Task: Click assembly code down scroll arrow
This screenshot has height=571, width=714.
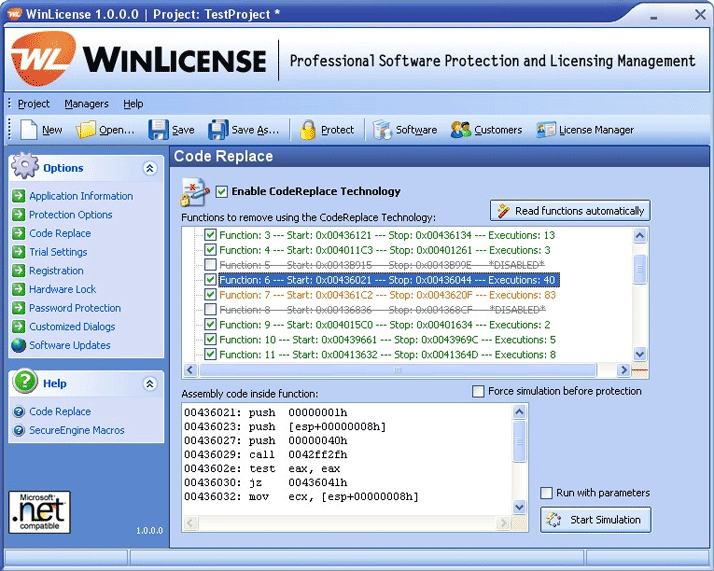Action: click(519, 506)
